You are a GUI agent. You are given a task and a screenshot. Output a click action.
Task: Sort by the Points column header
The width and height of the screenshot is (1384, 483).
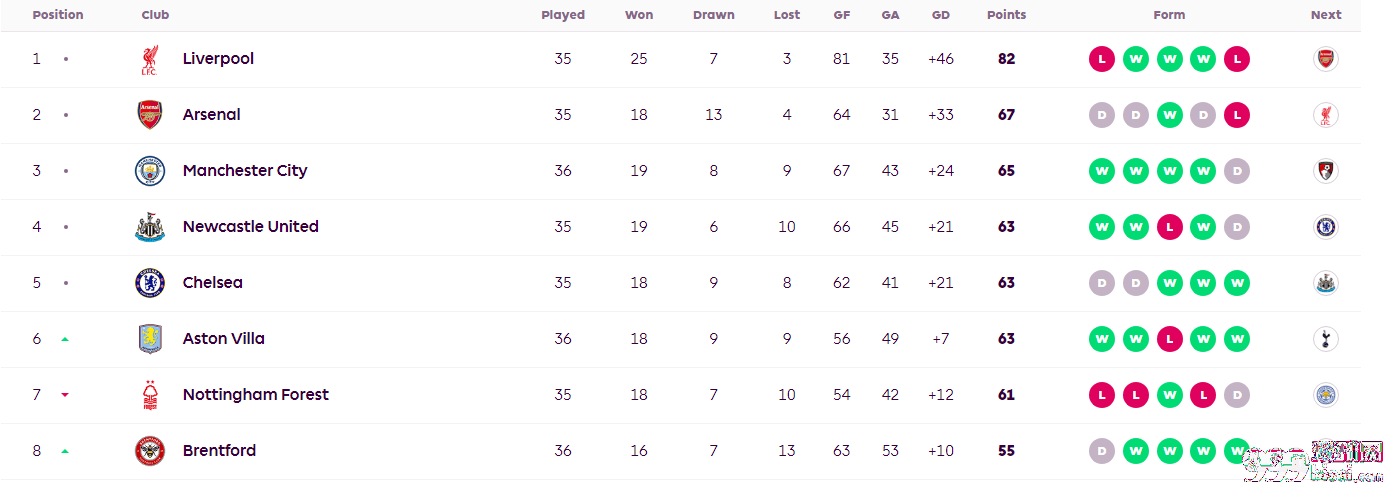[1006, 15]
